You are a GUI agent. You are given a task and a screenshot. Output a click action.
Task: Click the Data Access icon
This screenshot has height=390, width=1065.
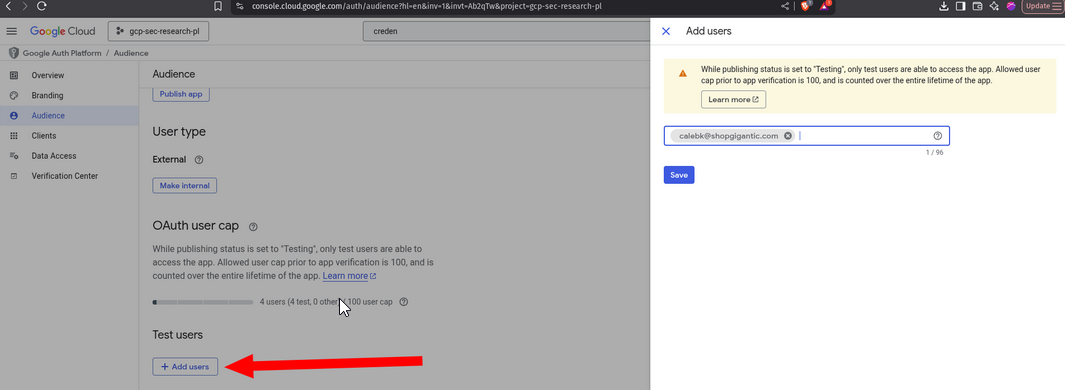14,156
